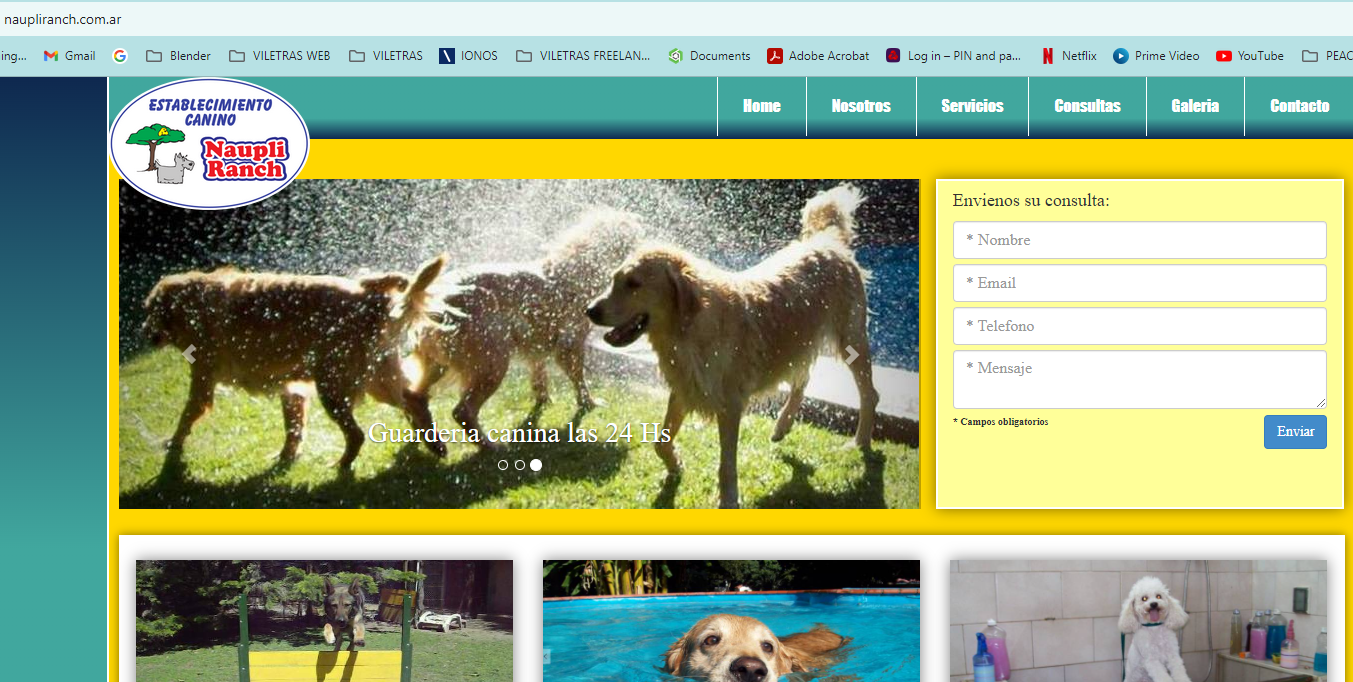Open the dog jumping agility obstacle thumbnail

pos(324,621)
